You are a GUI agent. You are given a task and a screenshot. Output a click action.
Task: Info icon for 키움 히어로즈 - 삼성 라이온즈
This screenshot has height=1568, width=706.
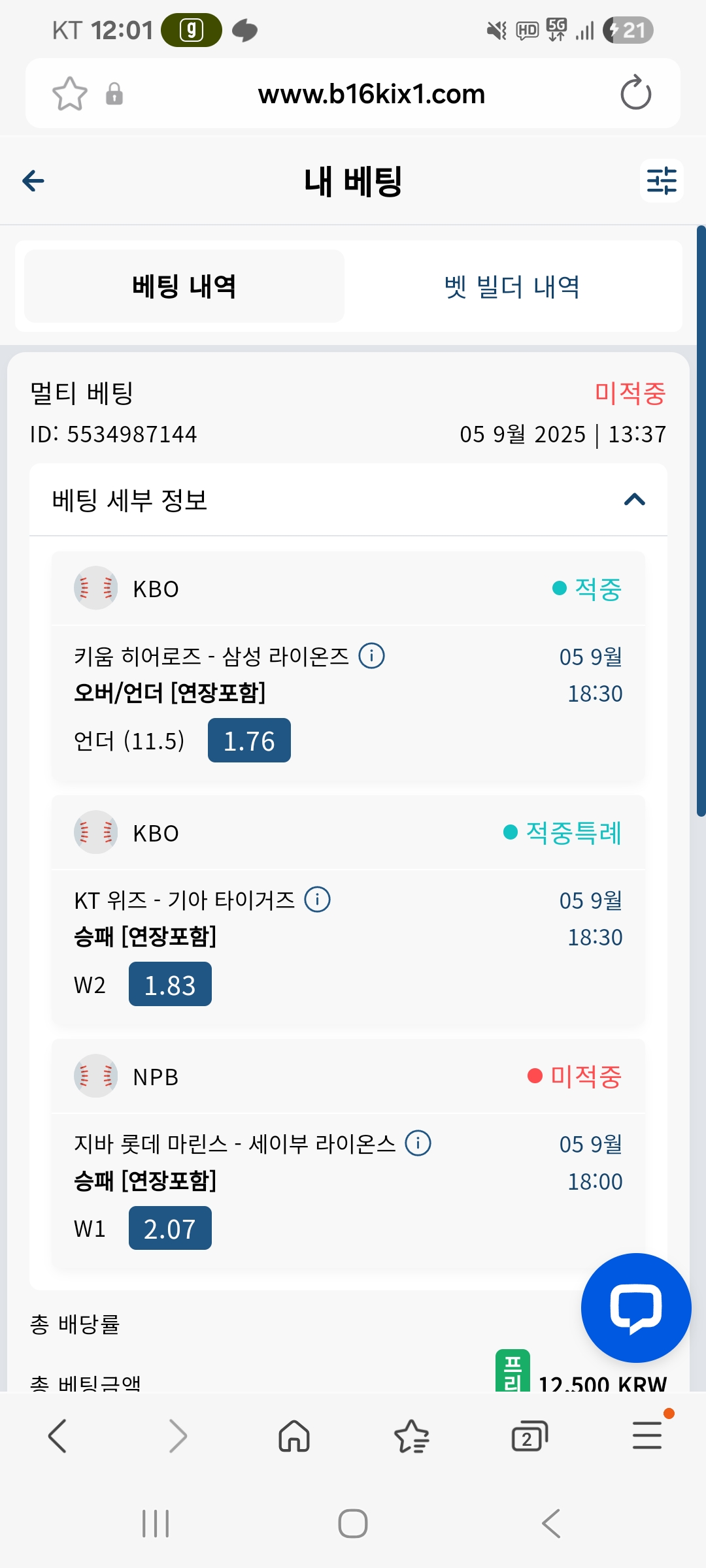coord(372,655)
